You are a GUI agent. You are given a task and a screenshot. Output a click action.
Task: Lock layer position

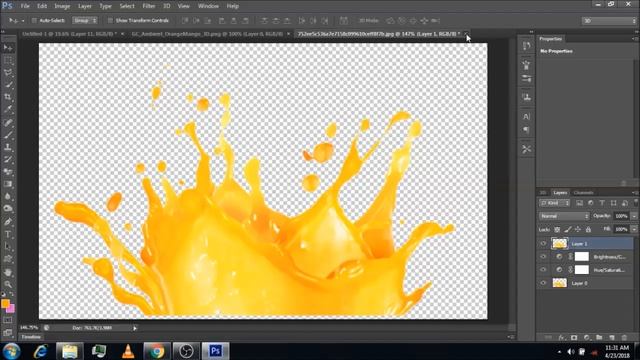click(578, 229)
